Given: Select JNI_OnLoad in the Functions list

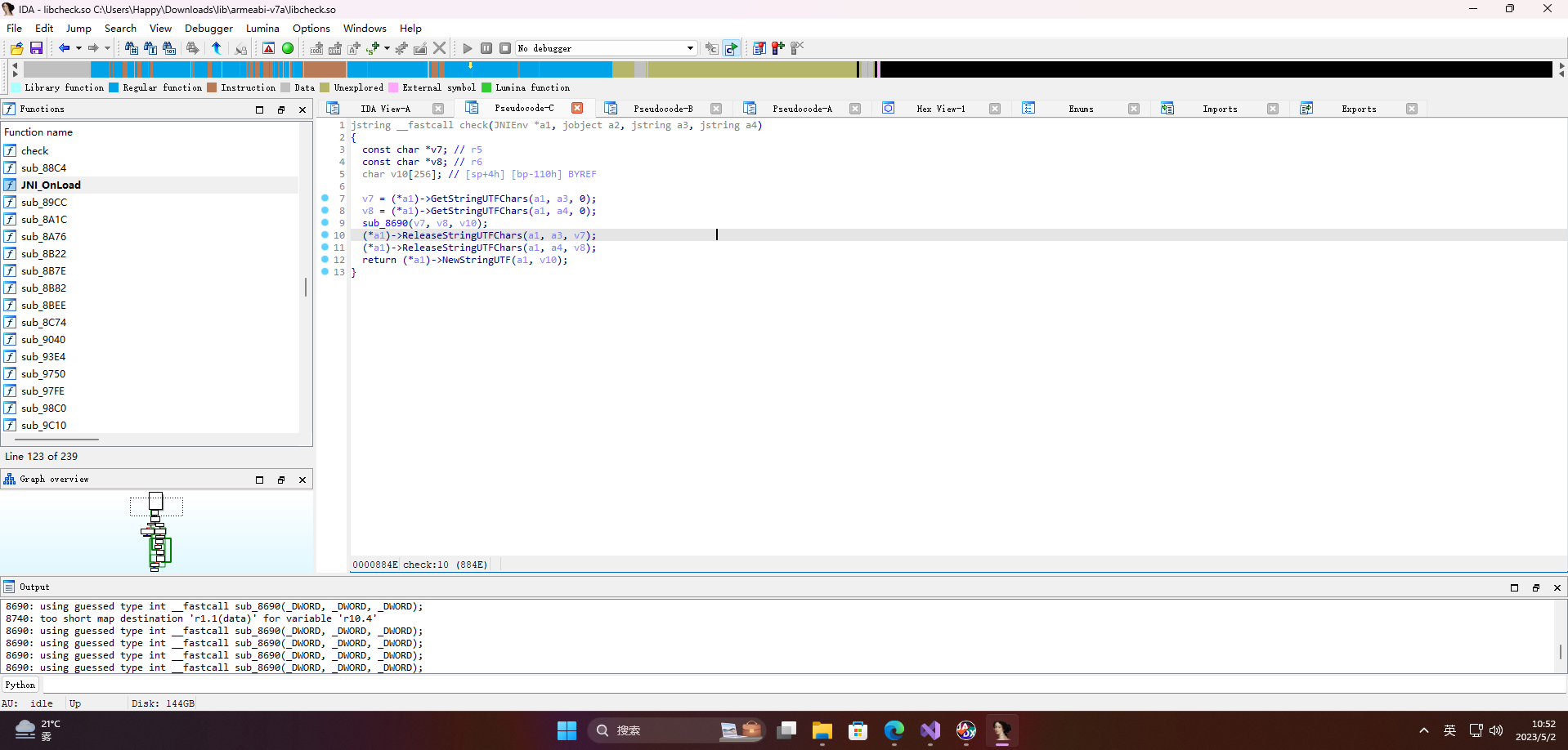Looking at the screenshot, I should tap(151, 185).
